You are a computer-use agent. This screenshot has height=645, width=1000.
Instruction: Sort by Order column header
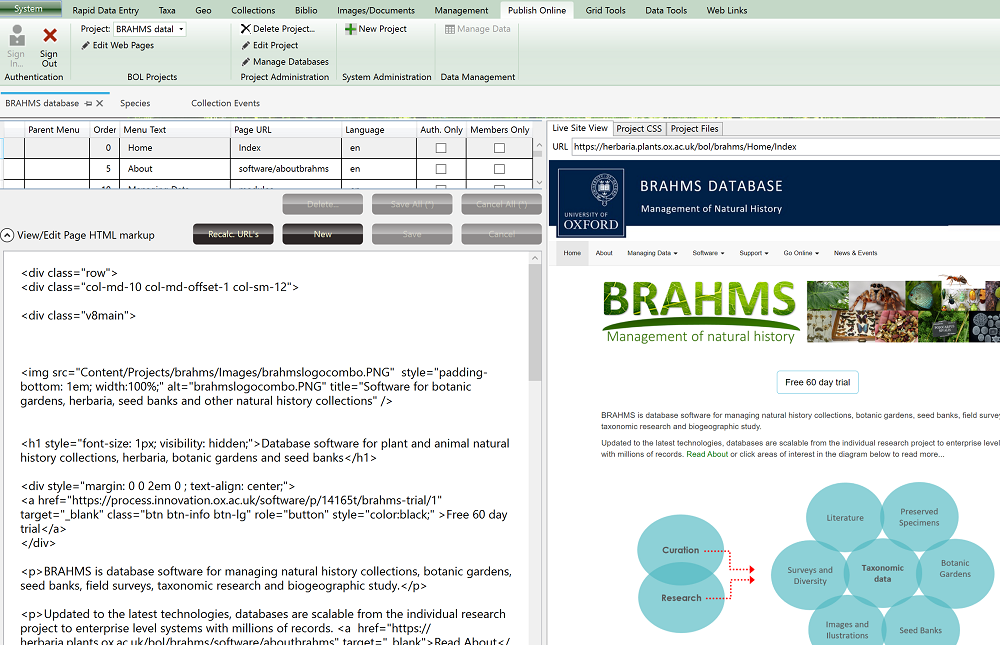(105, 130)
